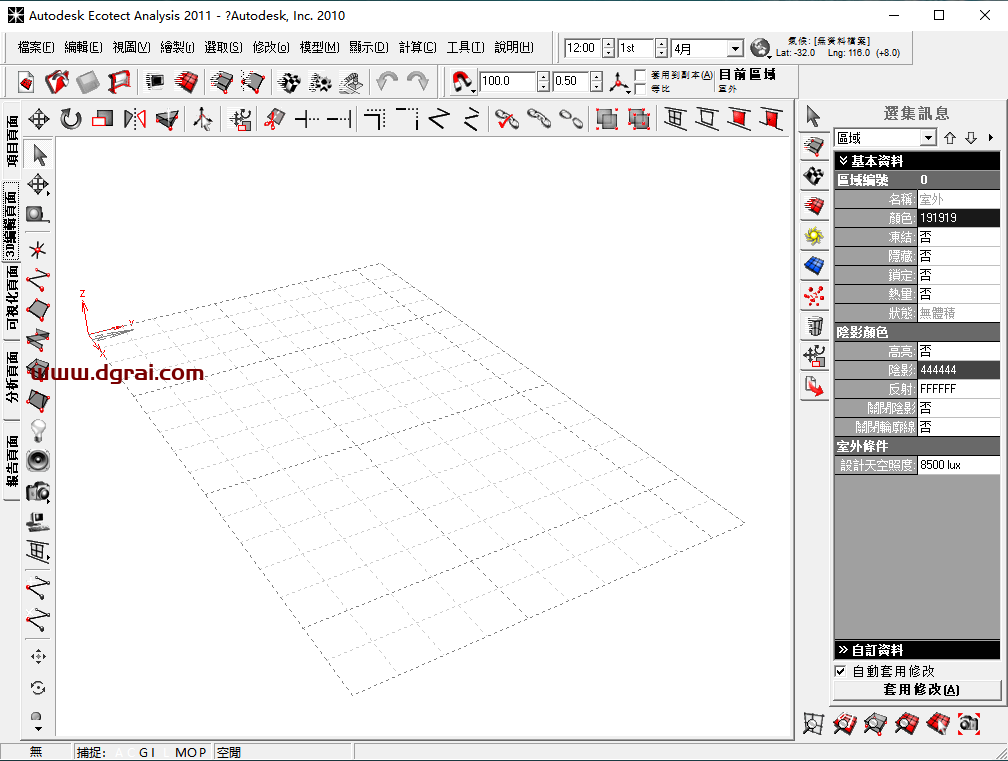
Task: Click the 12:00 time input field
Action: click(583, 48)
